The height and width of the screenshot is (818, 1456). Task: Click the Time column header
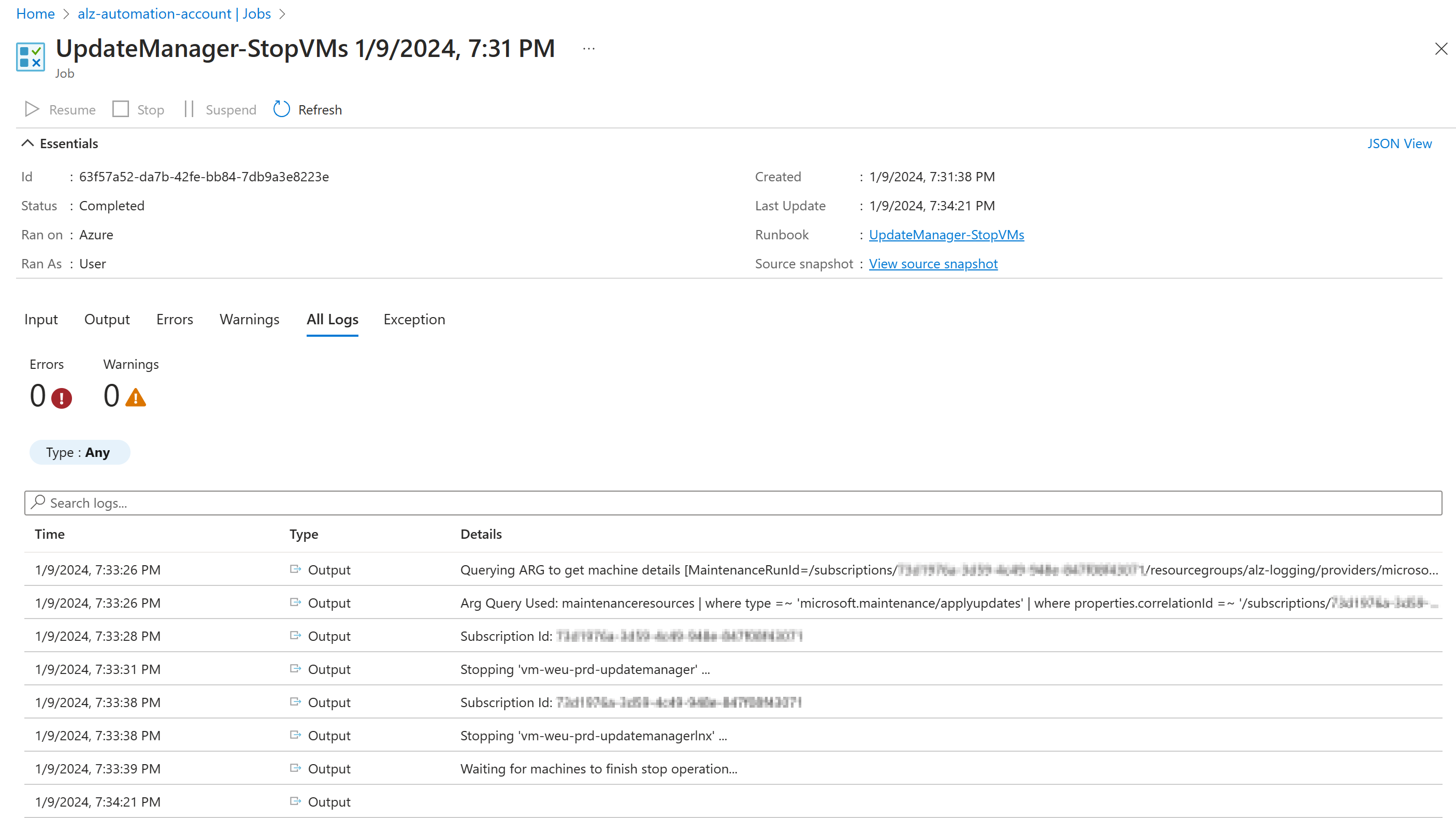point(50,534)
